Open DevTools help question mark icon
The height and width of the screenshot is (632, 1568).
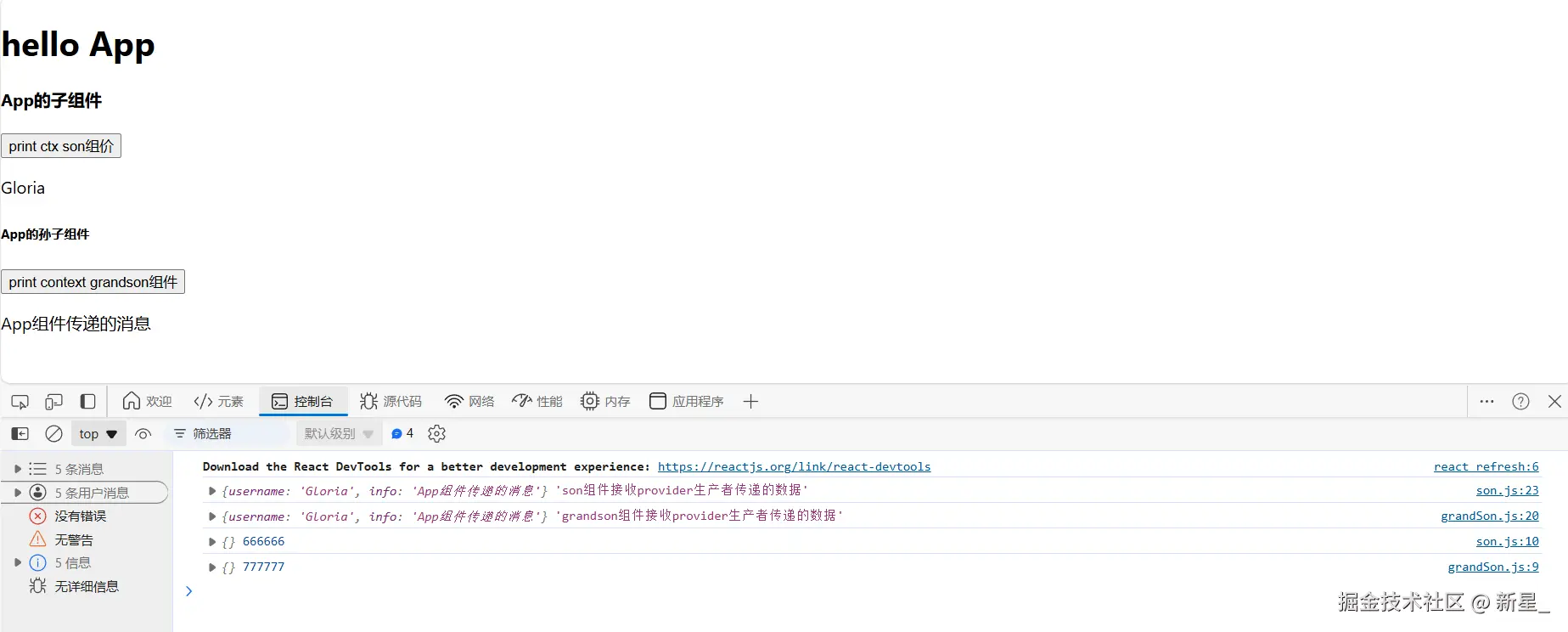click(x=1520, y=402)
